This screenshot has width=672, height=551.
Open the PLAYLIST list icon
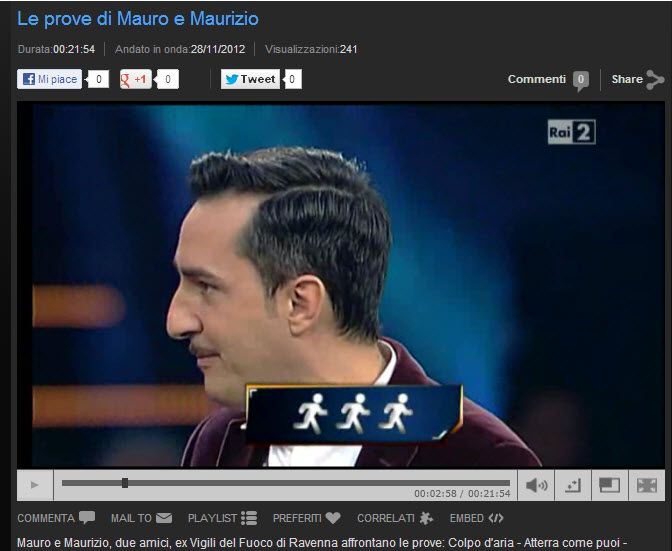pos(250,518)
